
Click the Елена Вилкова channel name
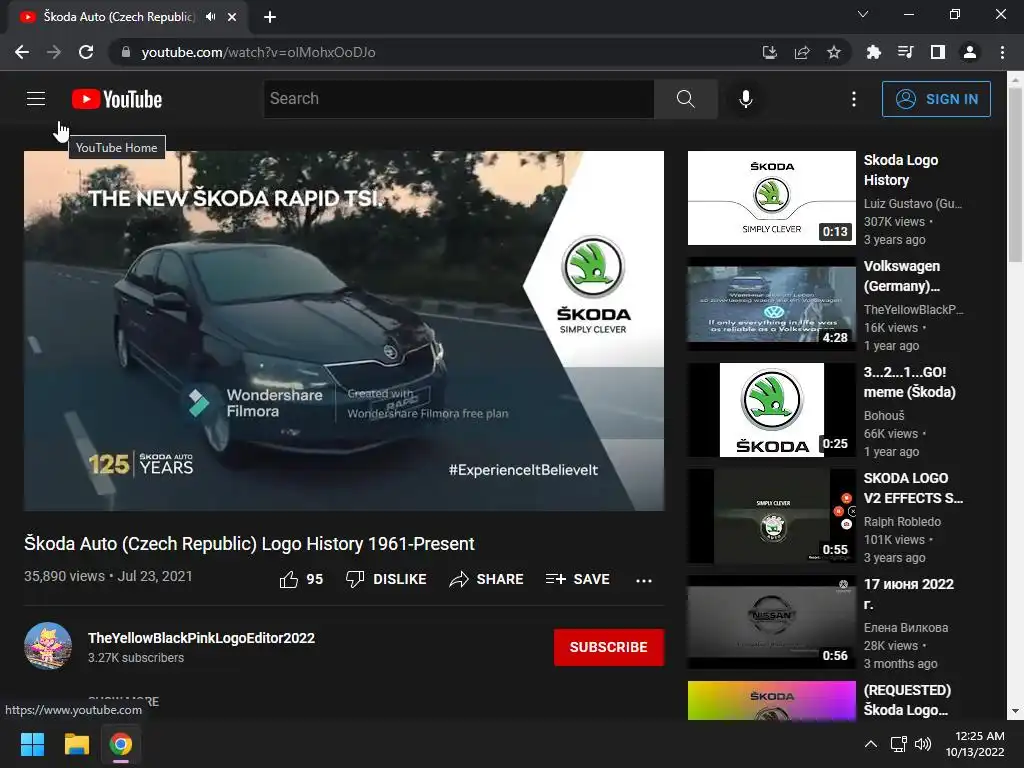(906, 628)
